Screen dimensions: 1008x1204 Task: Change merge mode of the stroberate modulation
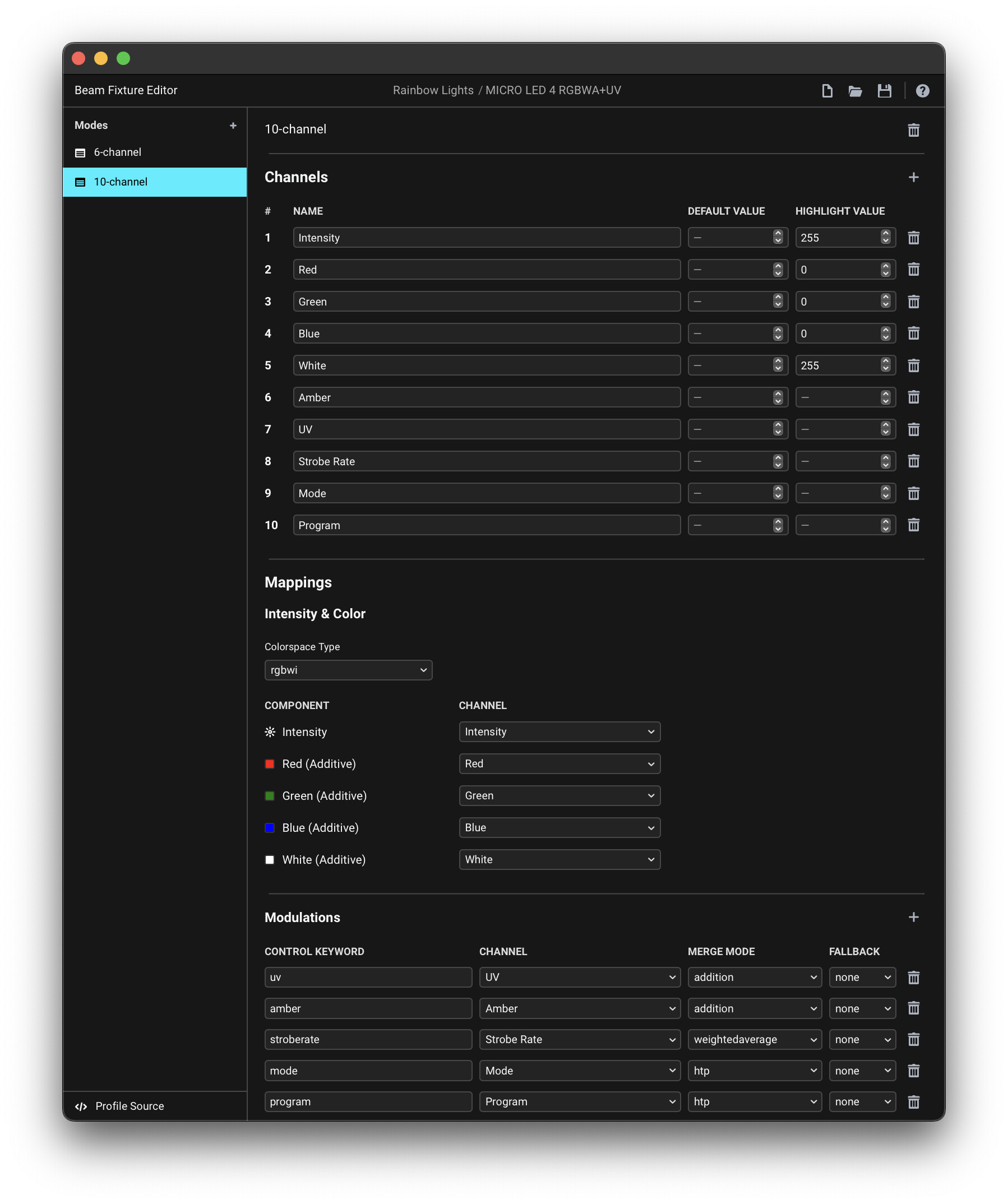tap(754, 1039)
